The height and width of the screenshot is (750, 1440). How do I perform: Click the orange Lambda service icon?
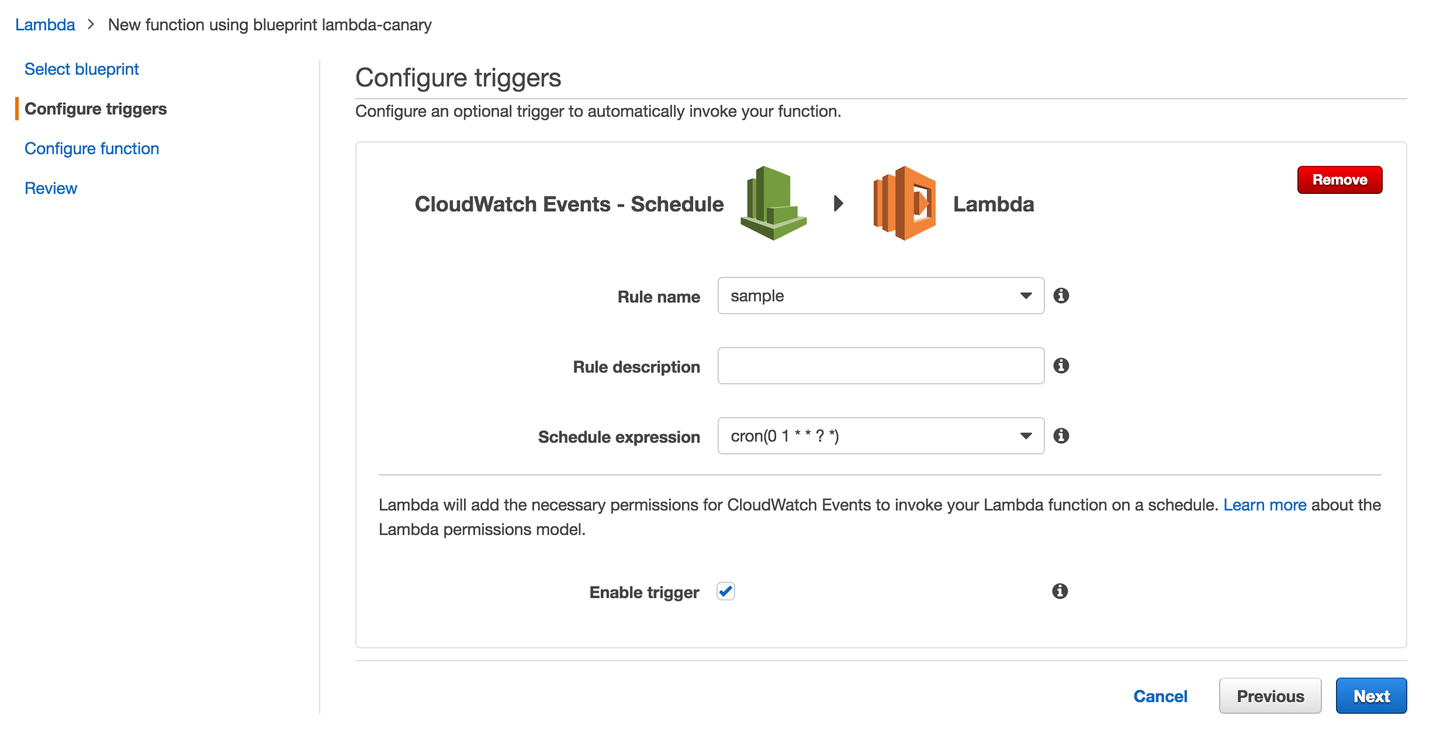(904, 203)
